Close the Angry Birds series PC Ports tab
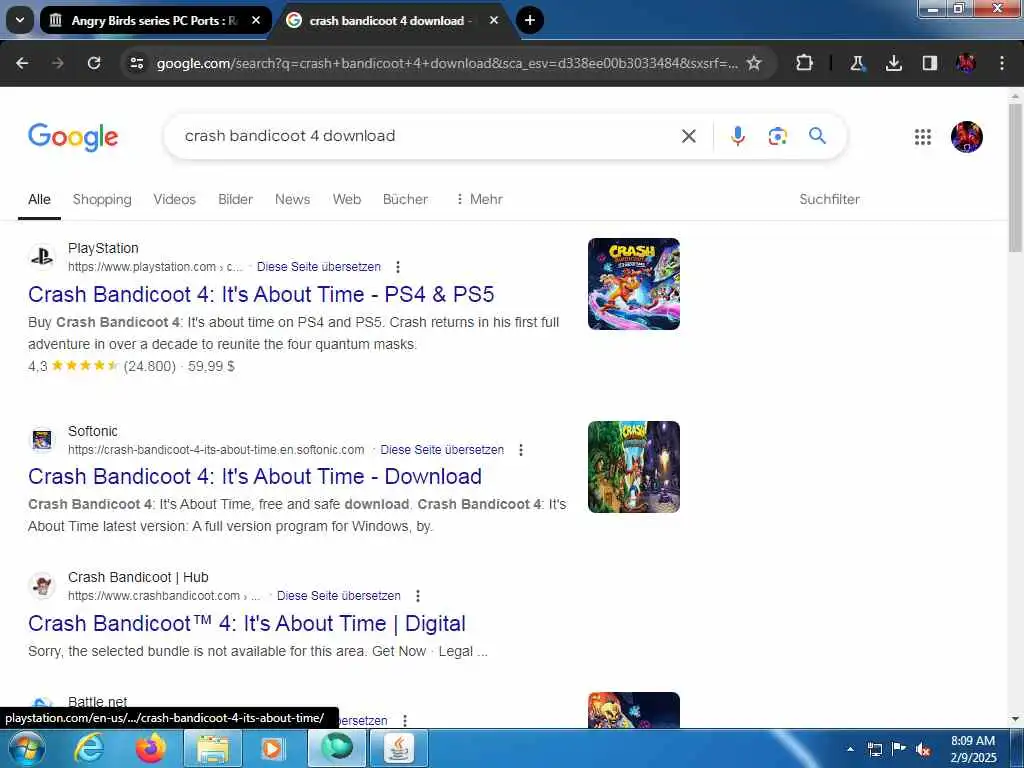 point(256,20)
